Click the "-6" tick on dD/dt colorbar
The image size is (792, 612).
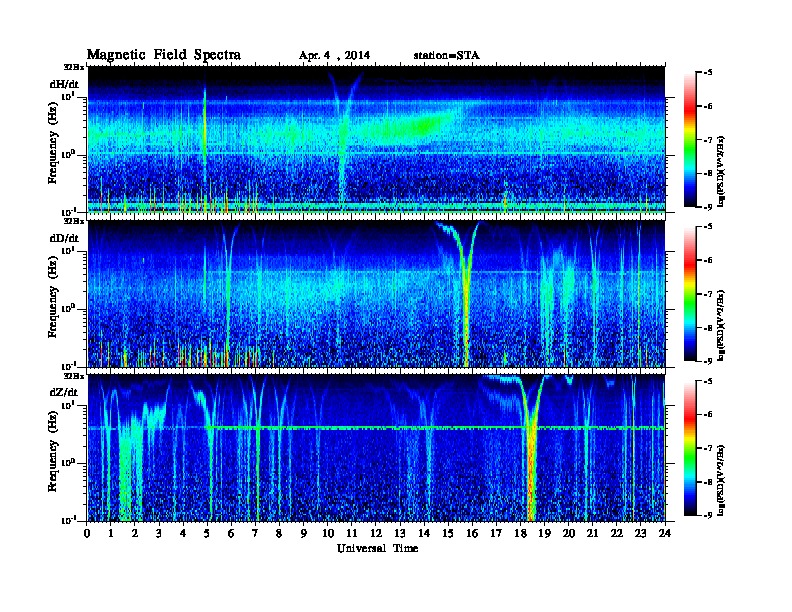(x=708, y=260)
